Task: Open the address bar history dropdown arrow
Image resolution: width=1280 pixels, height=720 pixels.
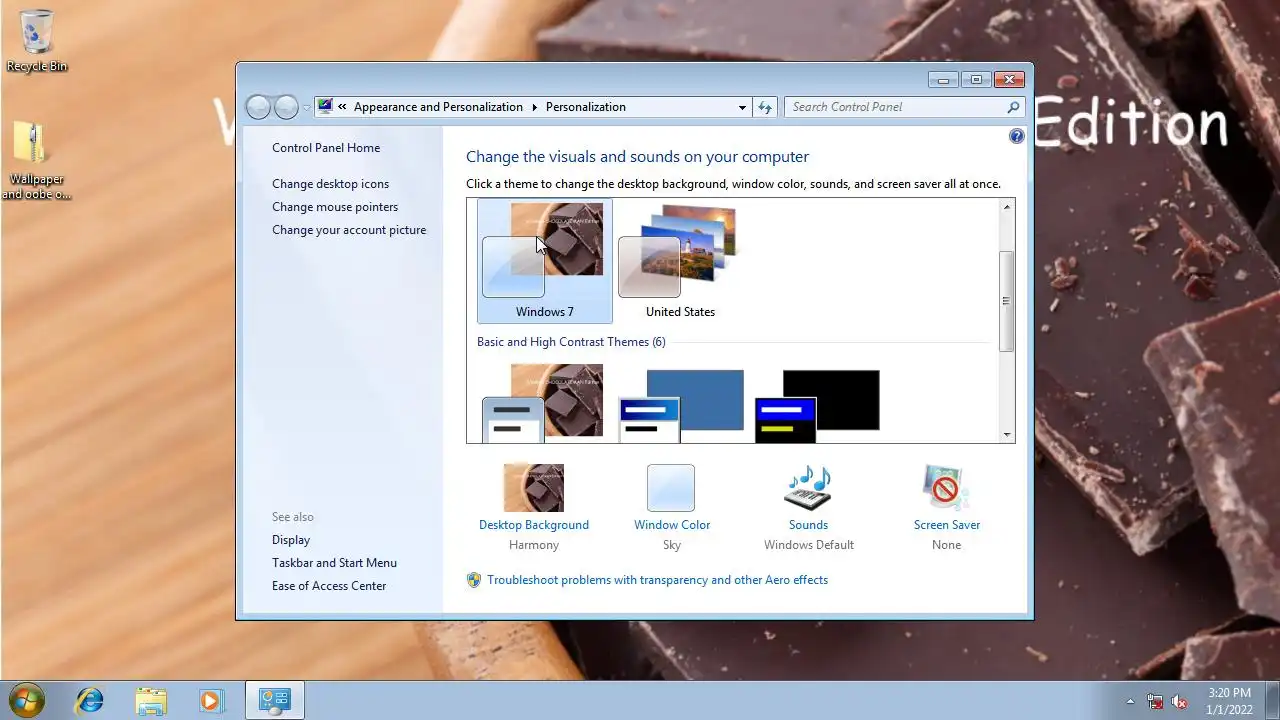Action: coord(742,107)
